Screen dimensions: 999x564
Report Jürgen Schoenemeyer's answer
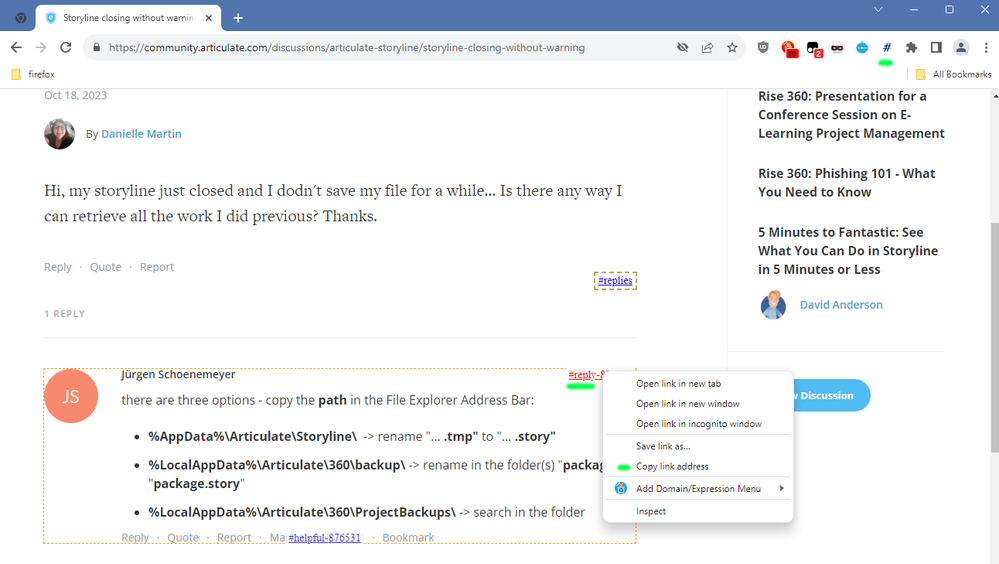(x=234, y=537)
